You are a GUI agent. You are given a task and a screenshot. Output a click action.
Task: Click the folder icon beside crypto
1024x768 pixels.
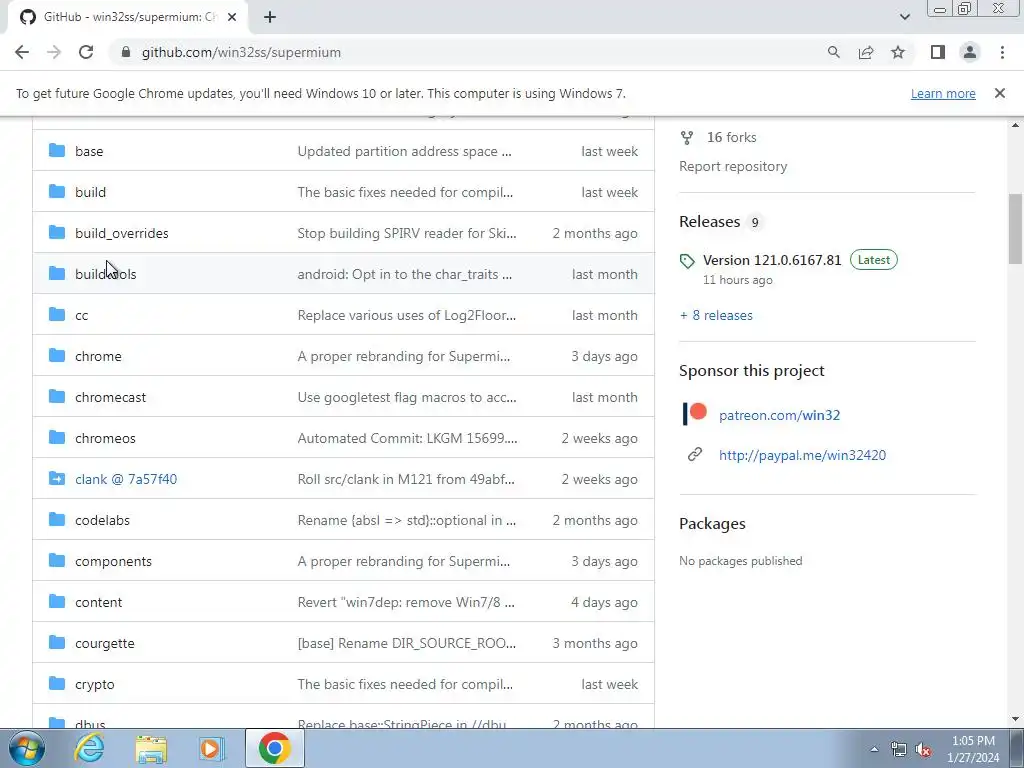57,684
